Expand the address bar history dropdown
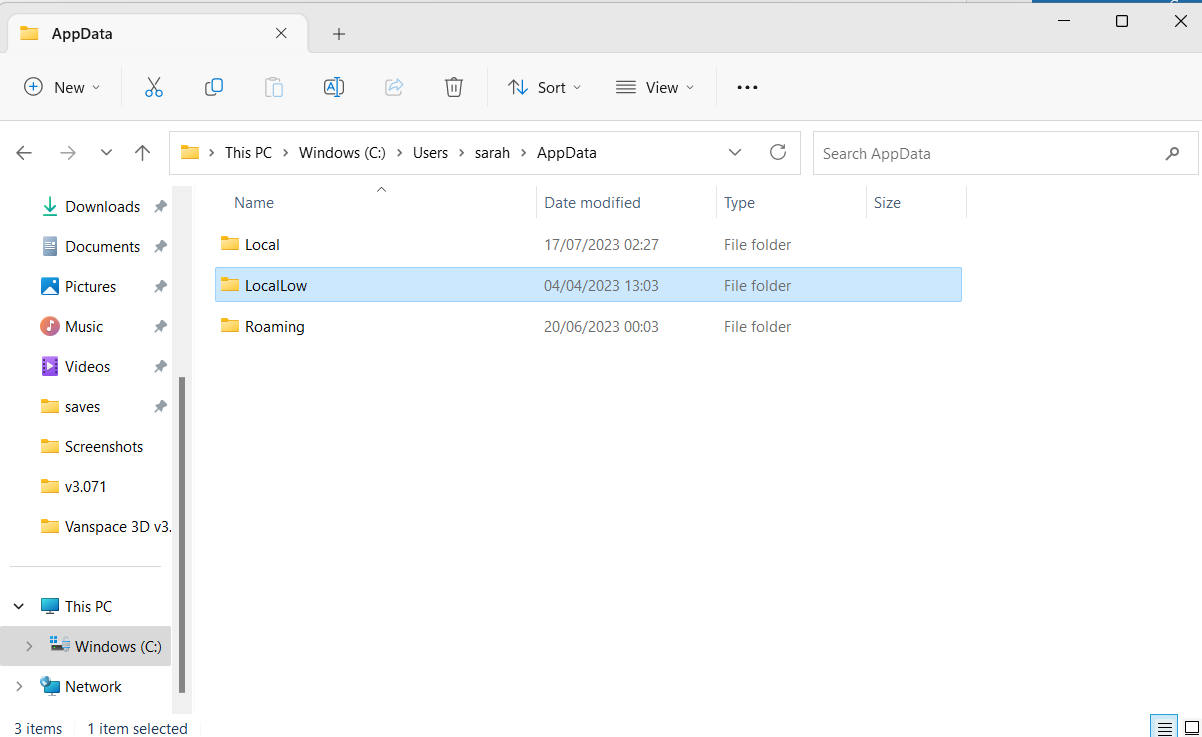 735,153
